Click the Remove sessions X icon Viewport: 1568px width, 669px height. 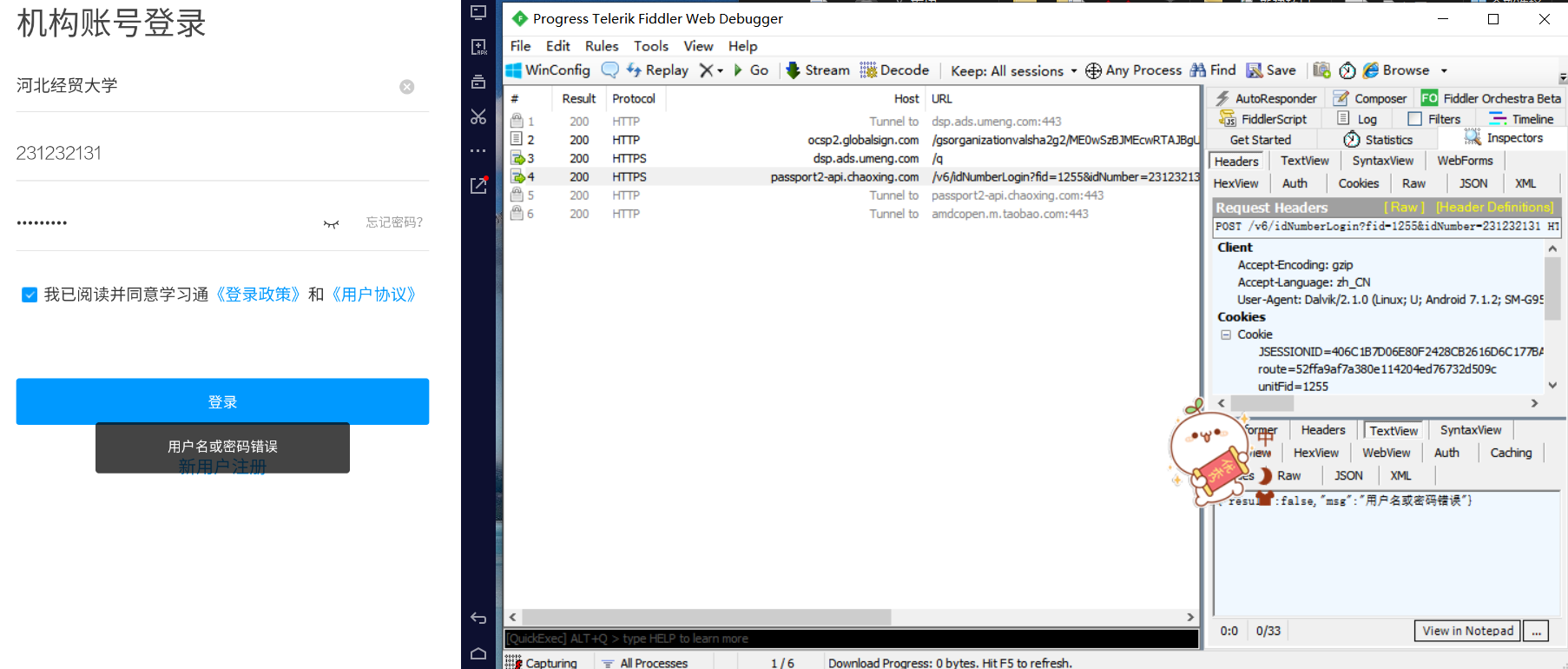pos(707,70)
